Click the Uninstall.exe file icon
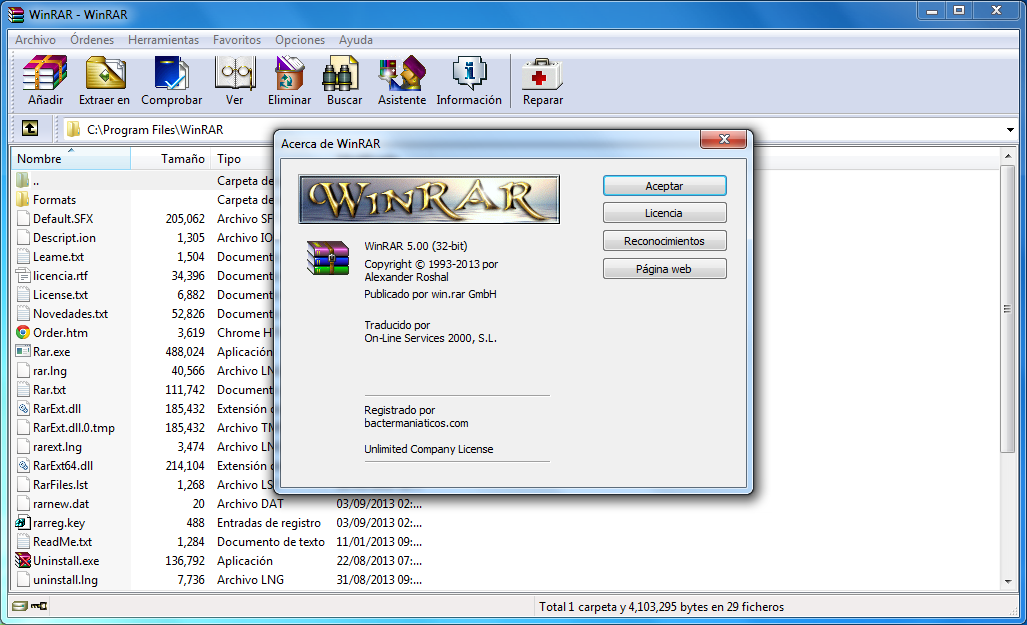This screenshot has width=1027, height=625. point(23,561)
